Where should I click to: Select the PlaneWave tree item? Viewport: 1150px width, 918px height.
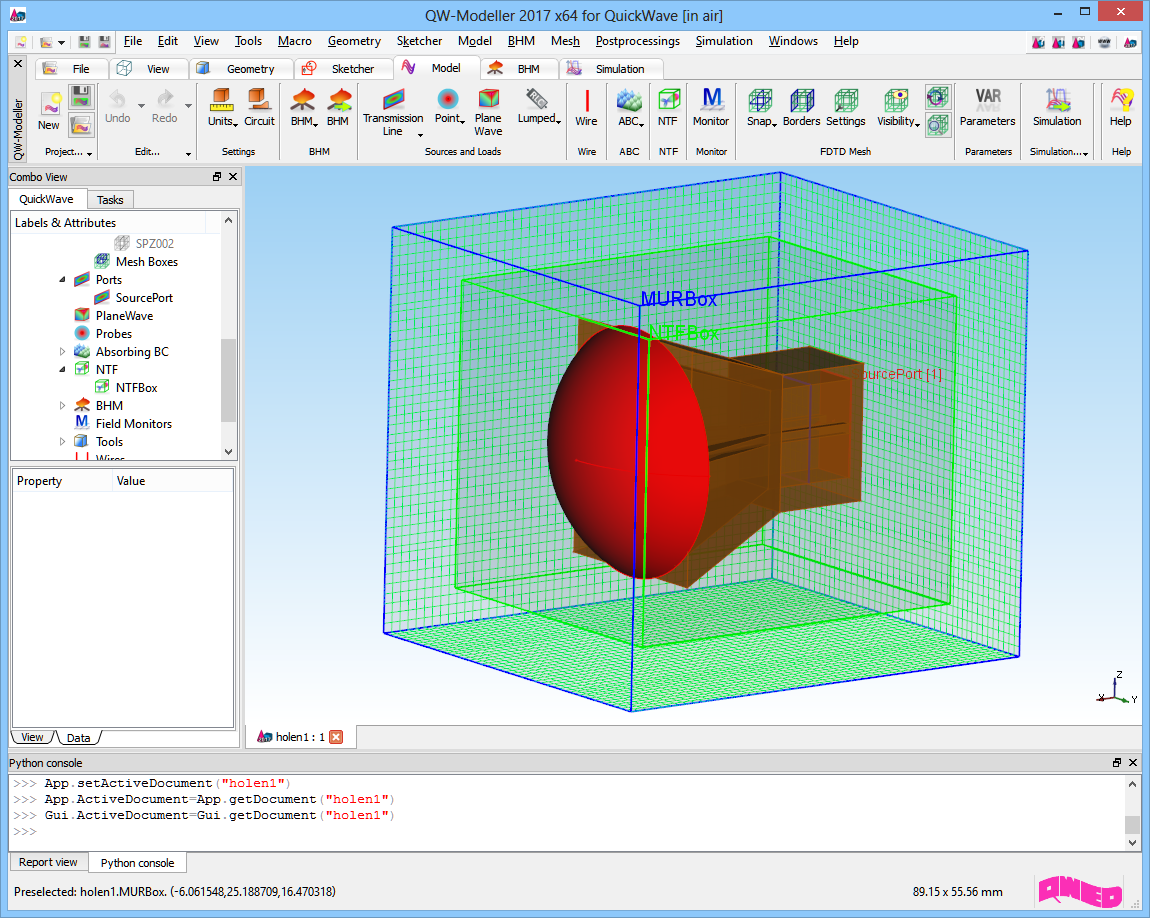point(124,316)
